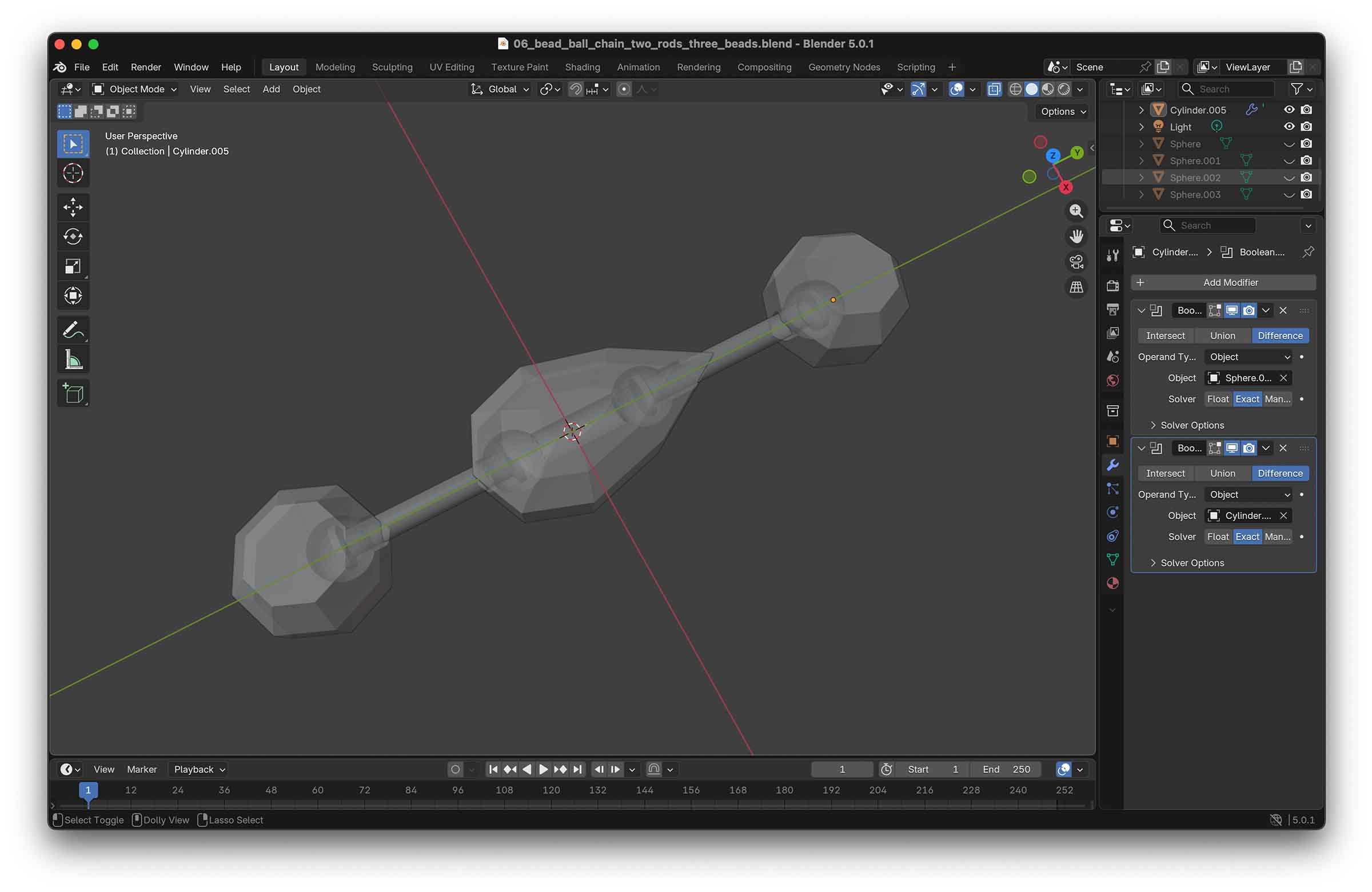Set first Boolean operation to Union
The width and height of the screenshot is (1372, 892).
coord(1222,335)
